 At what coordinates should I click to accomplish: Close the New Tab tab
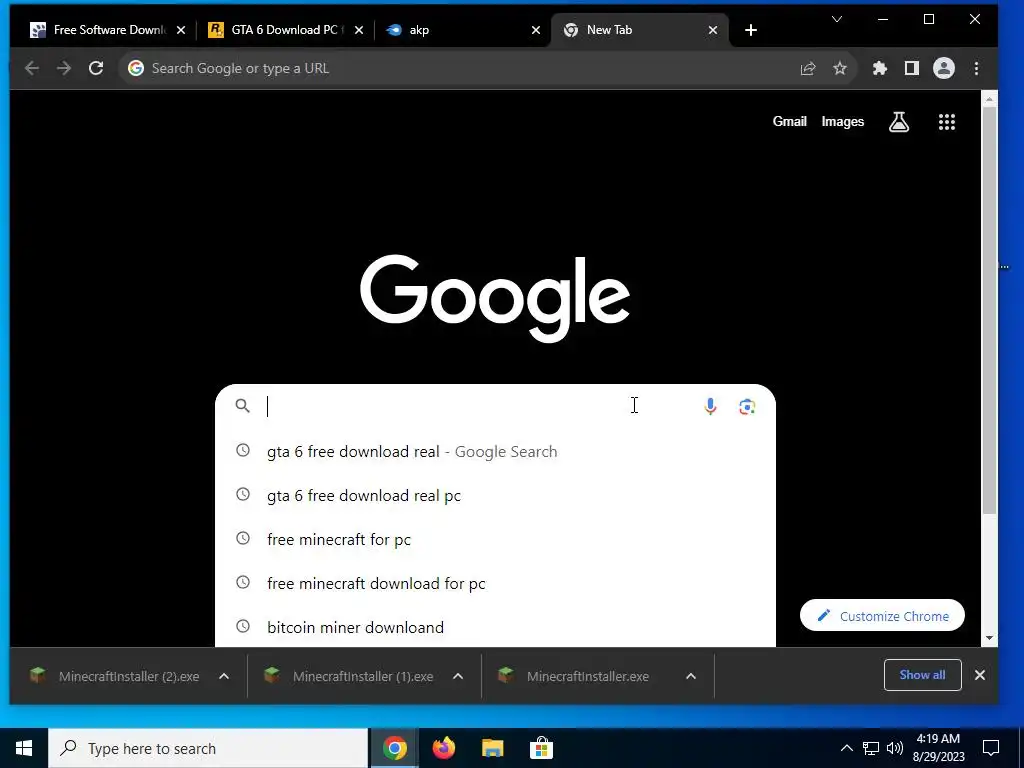pos(713,30)
